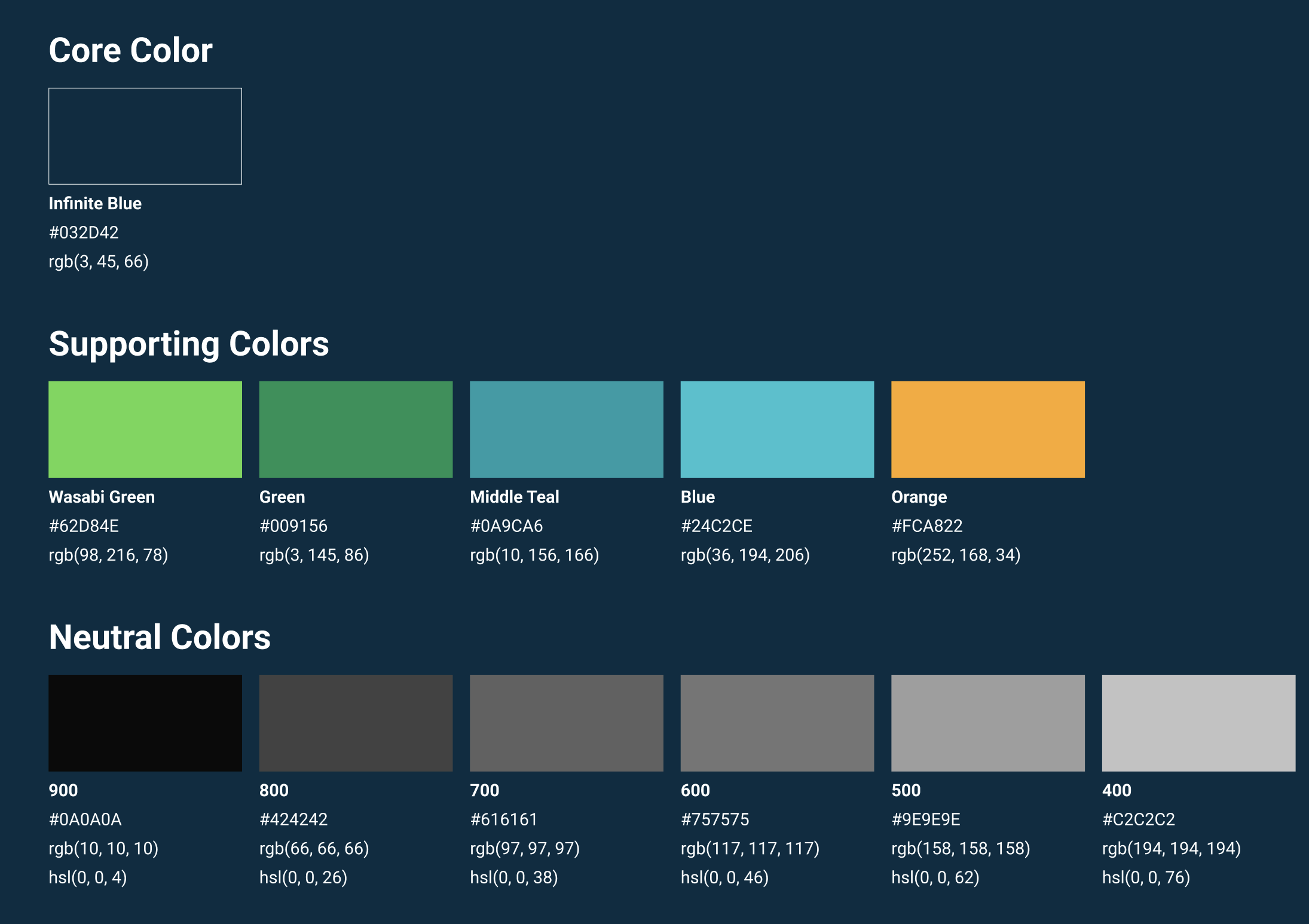Click the rgb(98, 216, 78) text
1309x924 pixels.
click(108, 555)
